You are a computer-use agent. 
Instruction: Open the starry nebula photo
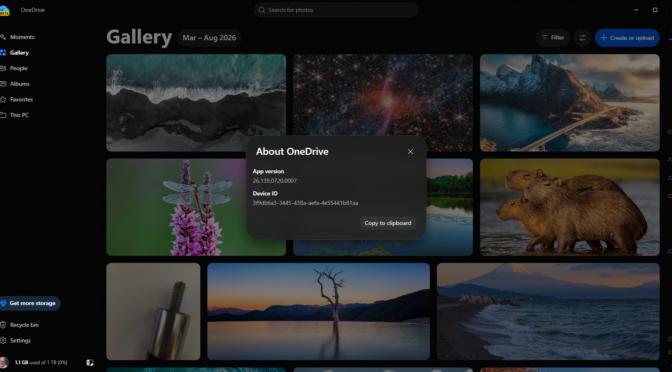pyautogui.click(x=383, y=95)
